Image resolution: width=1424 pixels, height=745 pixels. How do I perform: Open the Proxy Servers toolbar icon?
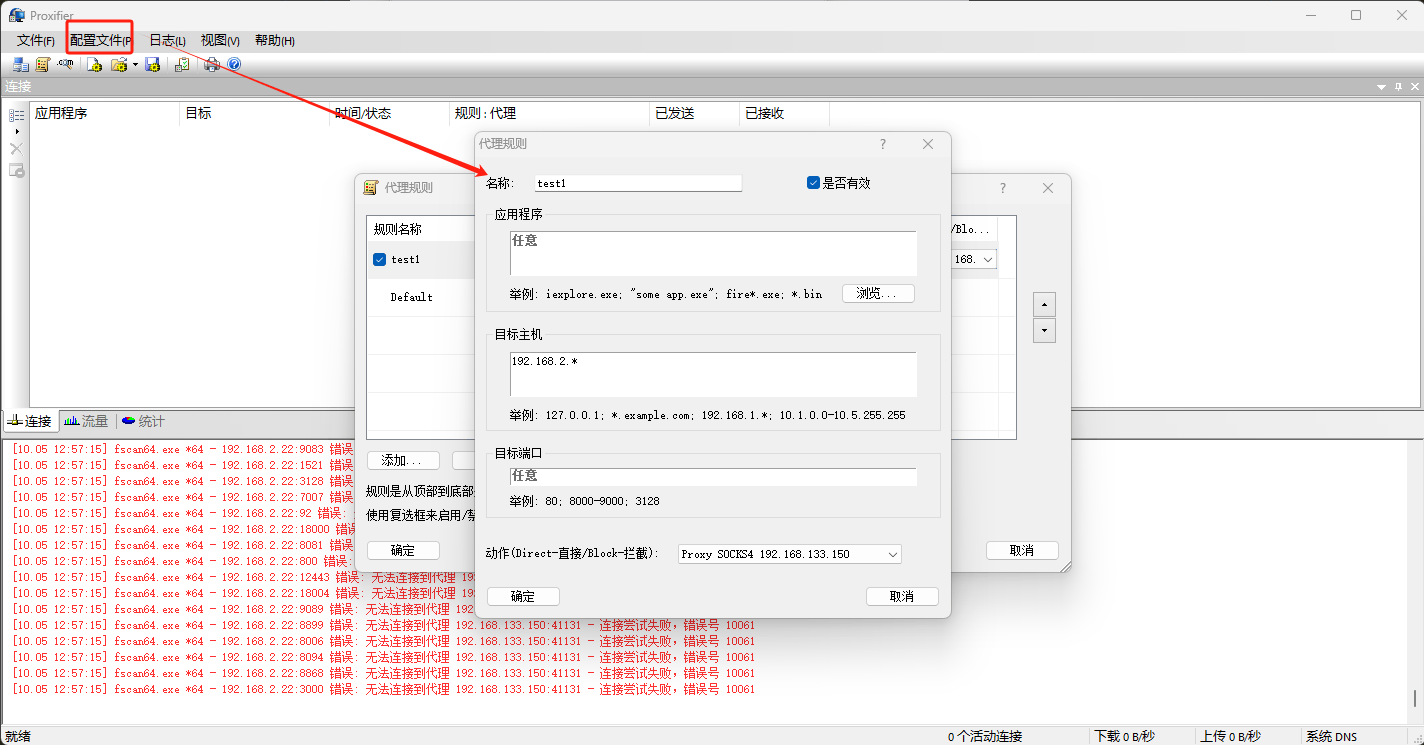tap(20, 64)
